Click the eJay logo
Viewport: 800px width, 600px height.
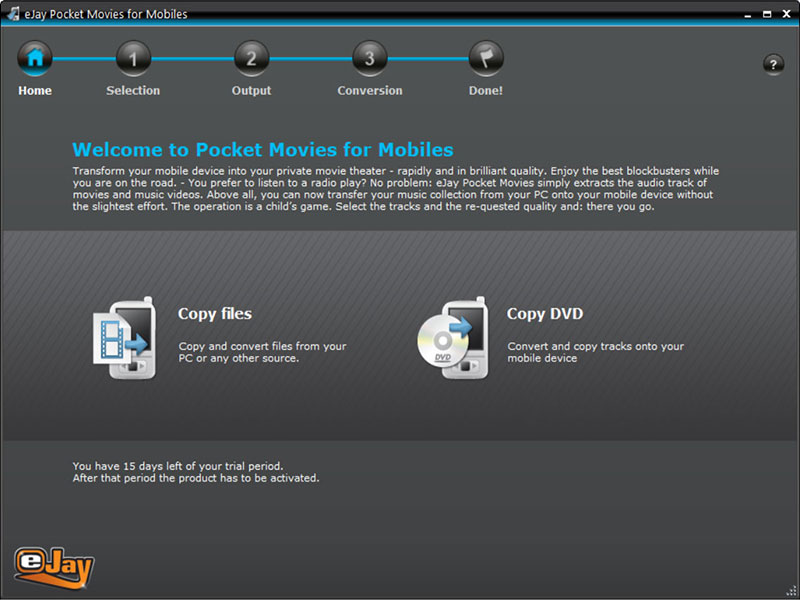click(54, 567)
